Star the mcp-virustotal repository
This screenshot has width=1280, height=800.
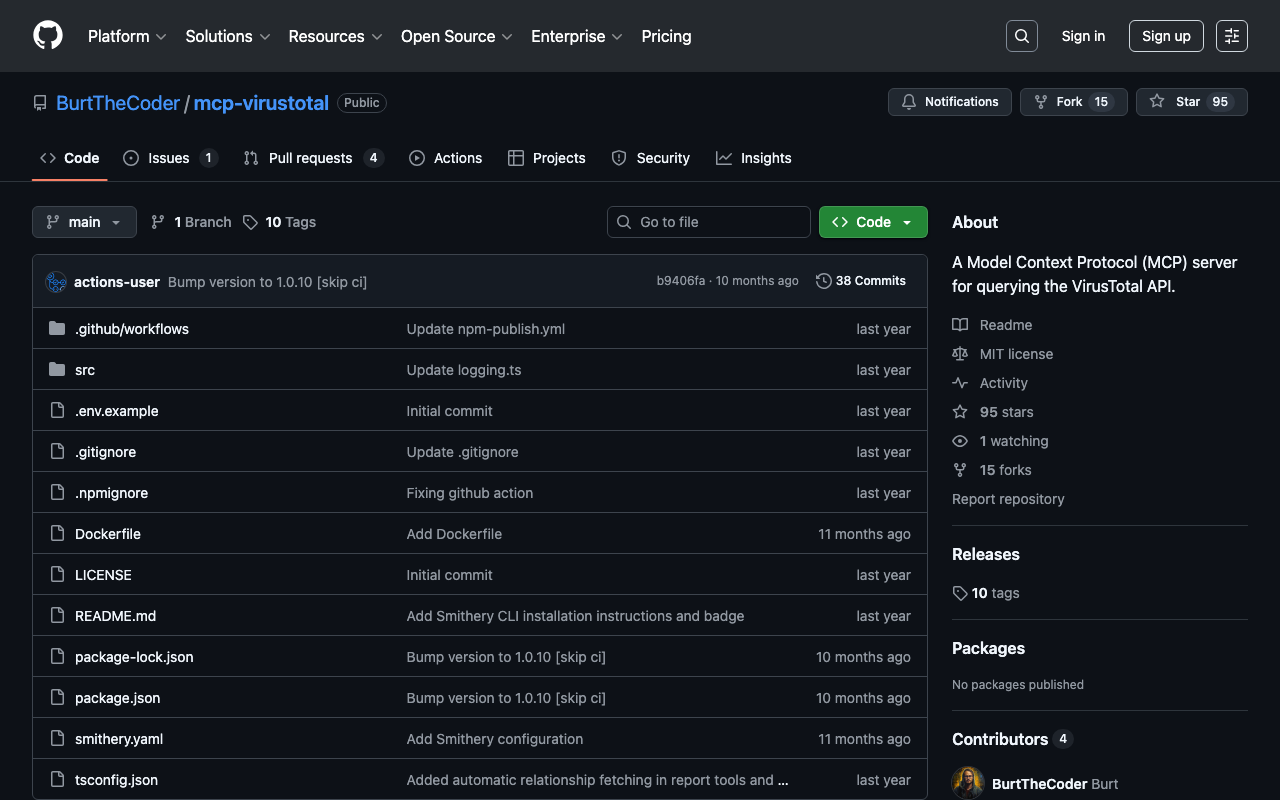point(1191,102)
